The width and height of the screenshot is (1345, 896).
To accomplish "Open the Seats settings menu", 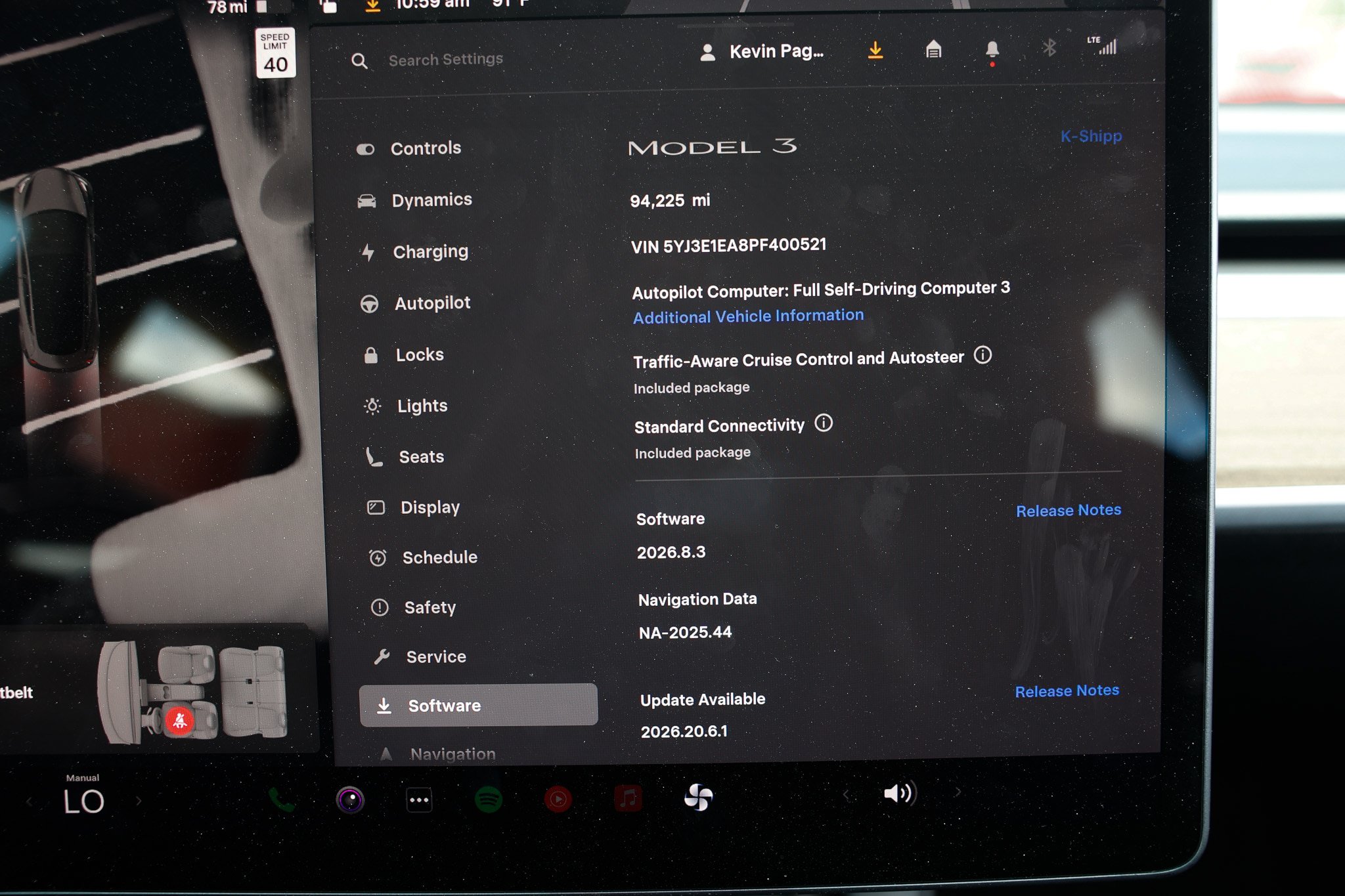I will [405, 457].
